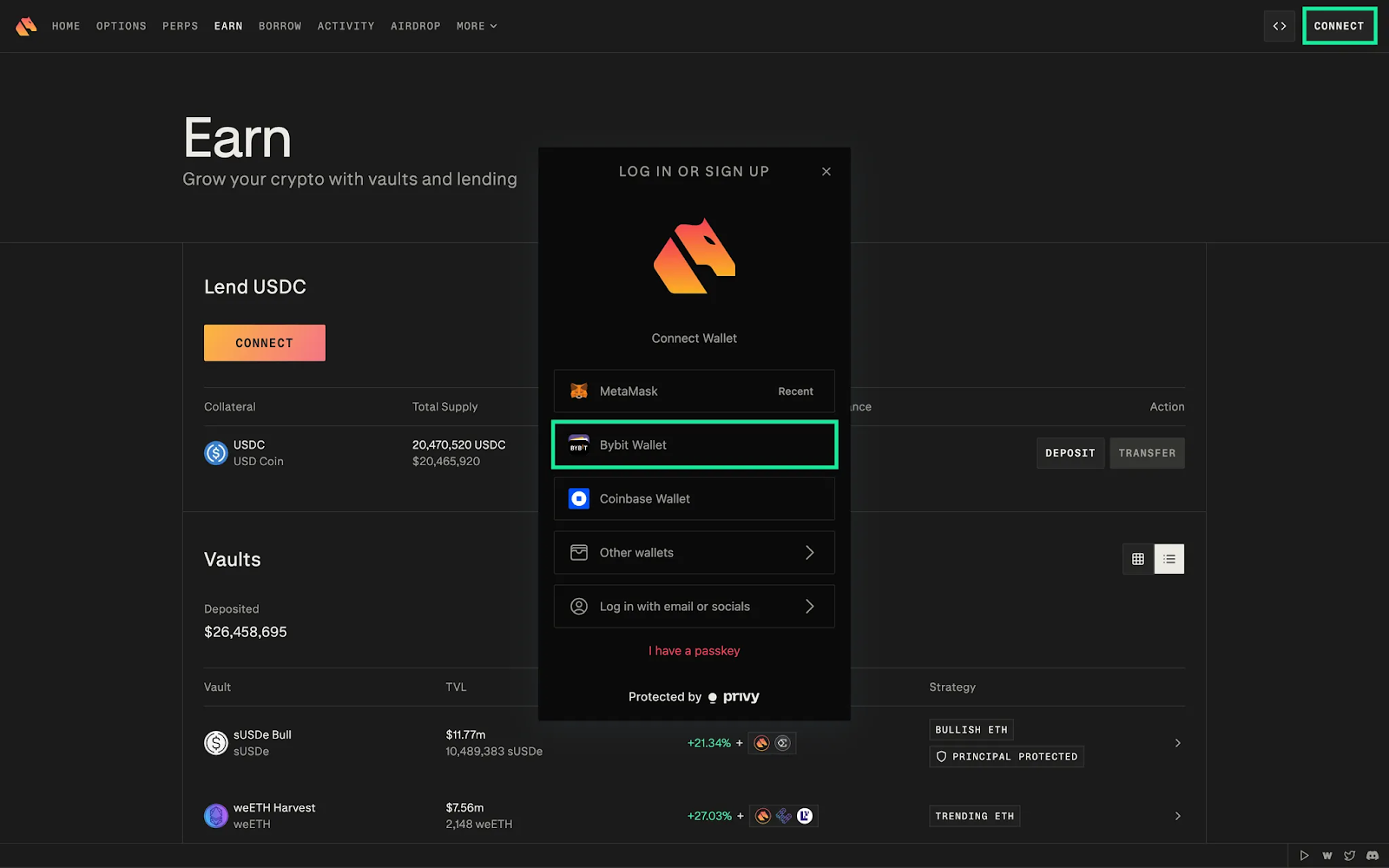The height and width of the screenshot is (868, 1389).
Task: Click the Strategy column header
Action: (x=952, y=687)
